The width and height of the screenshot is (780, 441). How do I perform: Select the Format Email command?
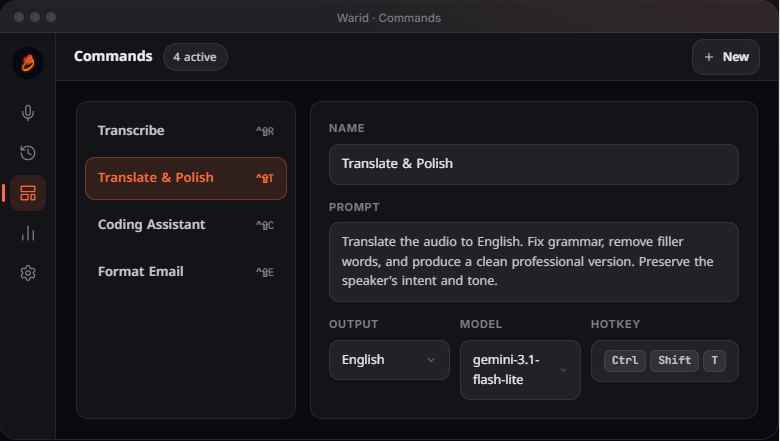pos(186,271)
